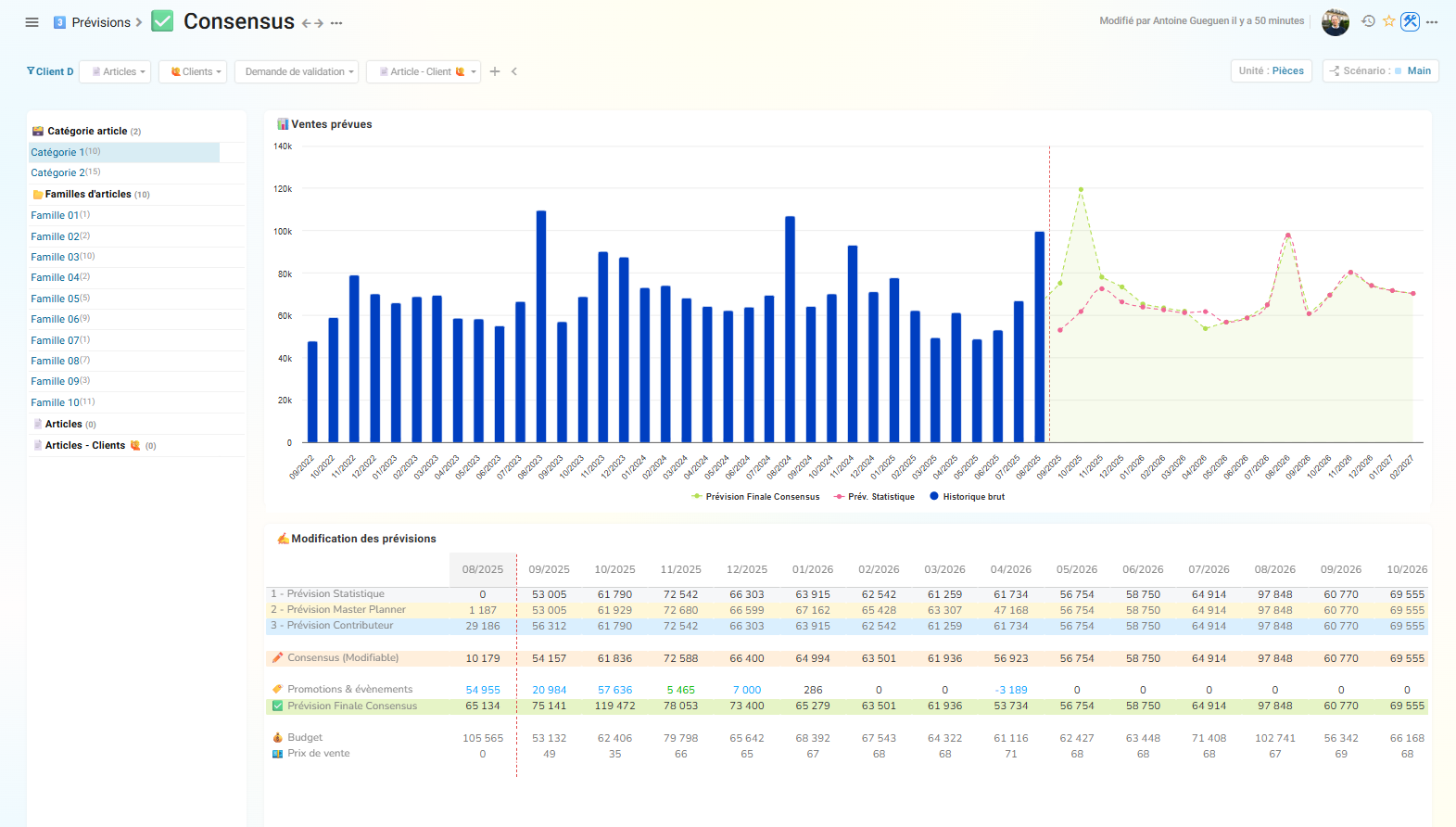Select Catégorie 1 in the list
This screenshot has width=1456, height=827.
click(x=124, y=152)
